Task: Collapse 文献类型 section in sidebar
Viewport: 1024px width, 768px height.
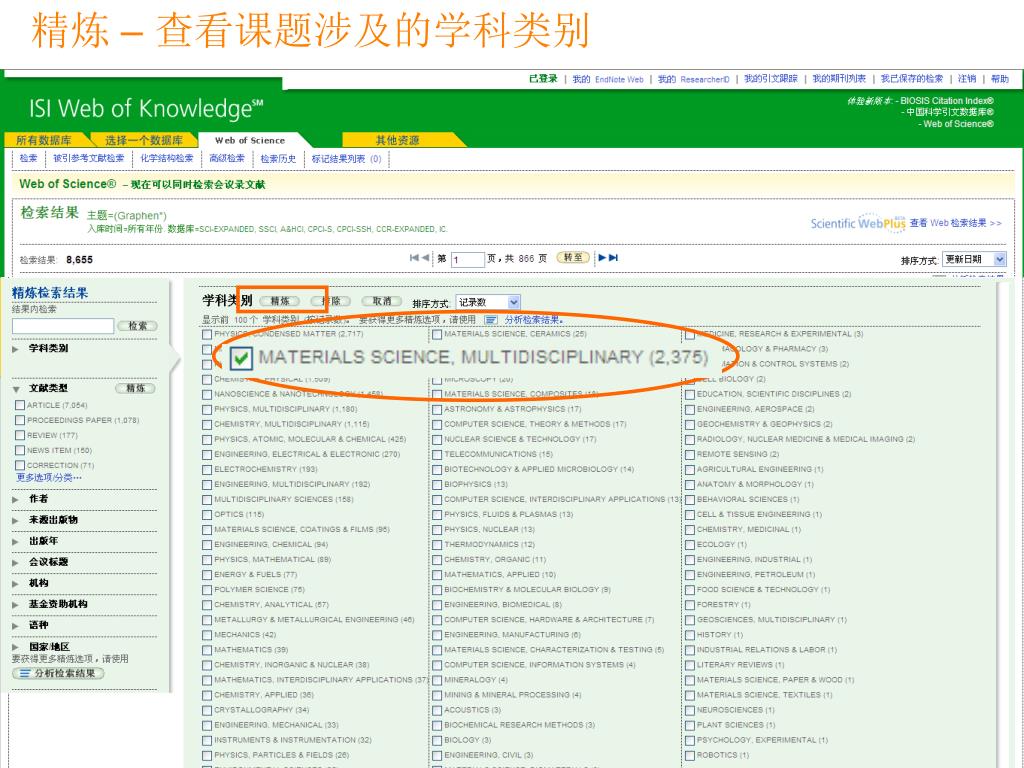Action: click(x=16, y=389)
